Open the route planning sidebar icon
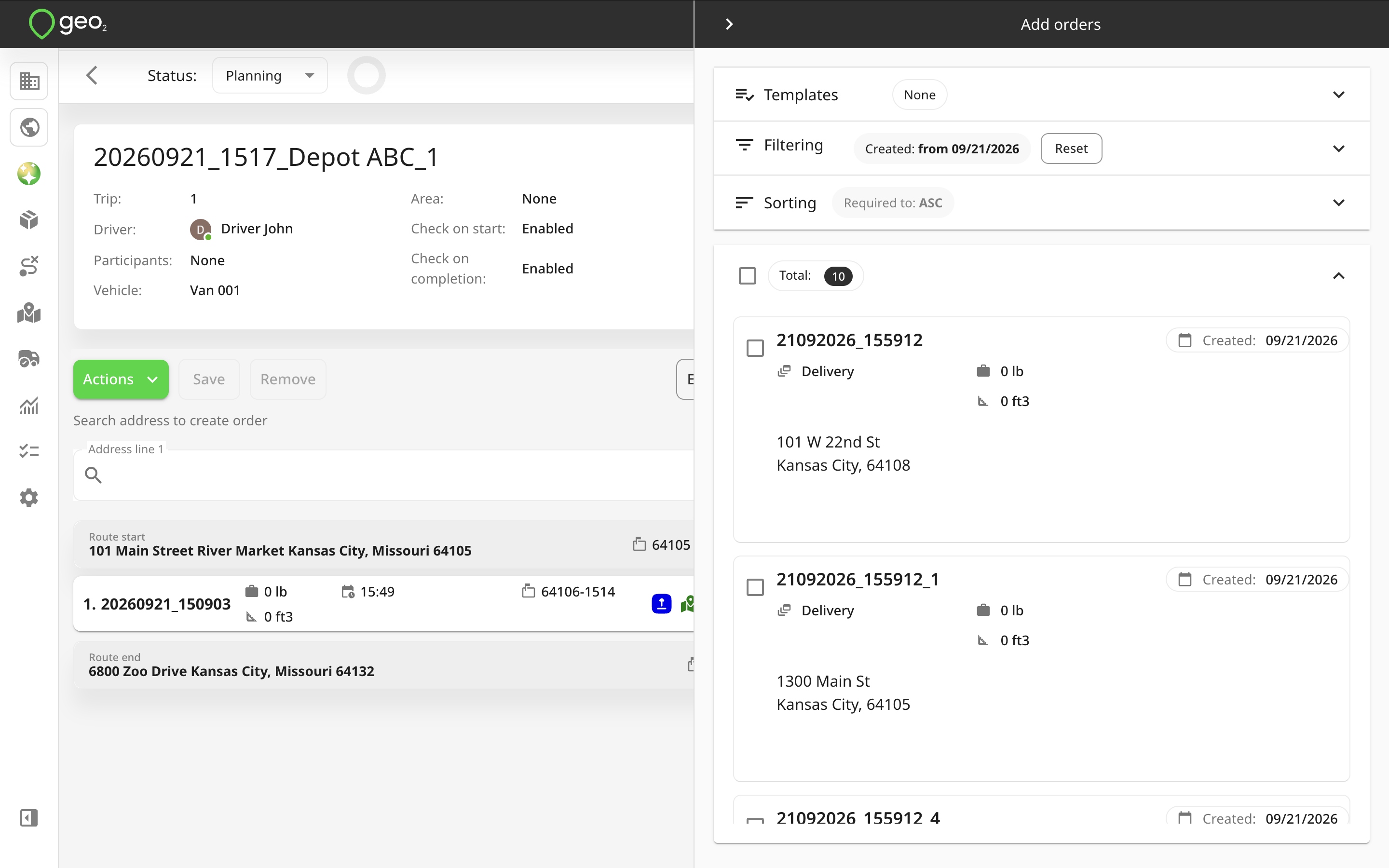 [x=29, y=266]
